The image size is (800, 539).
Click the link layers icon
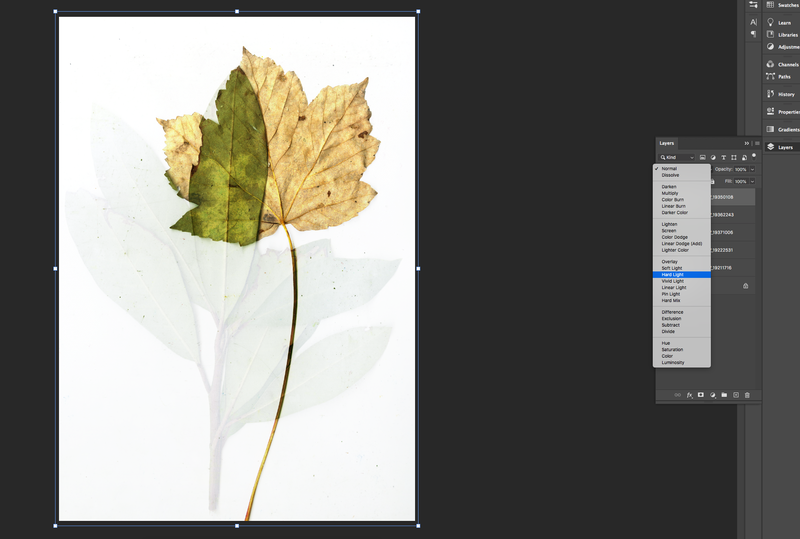[678, 395]
